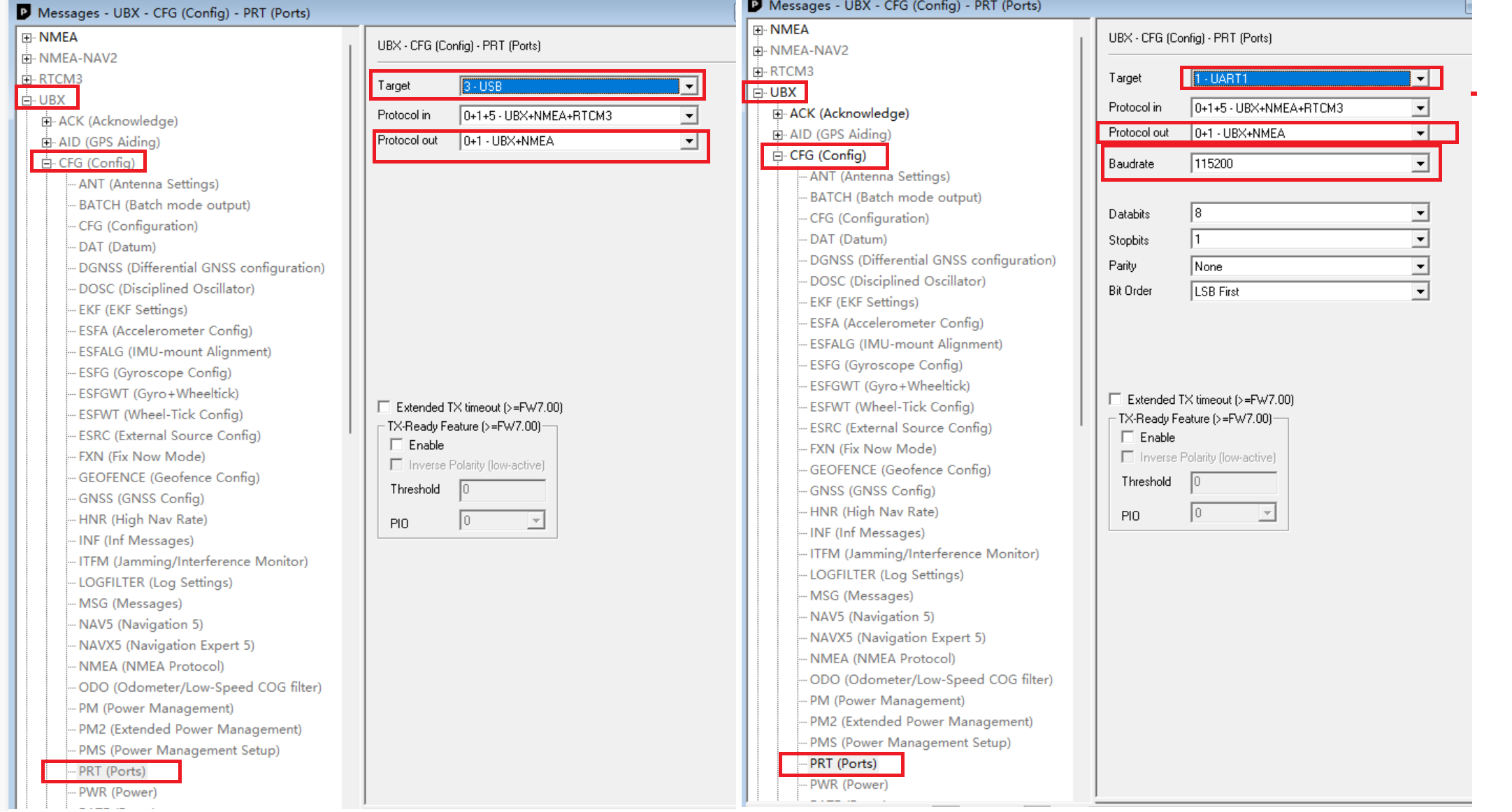Open the Baudrate dropdown set to 115200
Screen dimensions: 1512x812
(x=1420, y=164)
